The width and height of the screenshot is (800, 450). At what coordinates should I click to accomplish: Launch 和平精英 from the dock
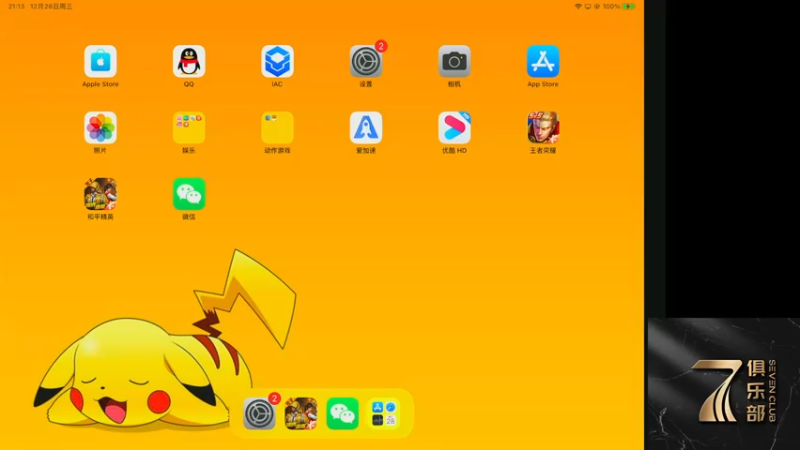pyautogui.click(x=301, y=414)
